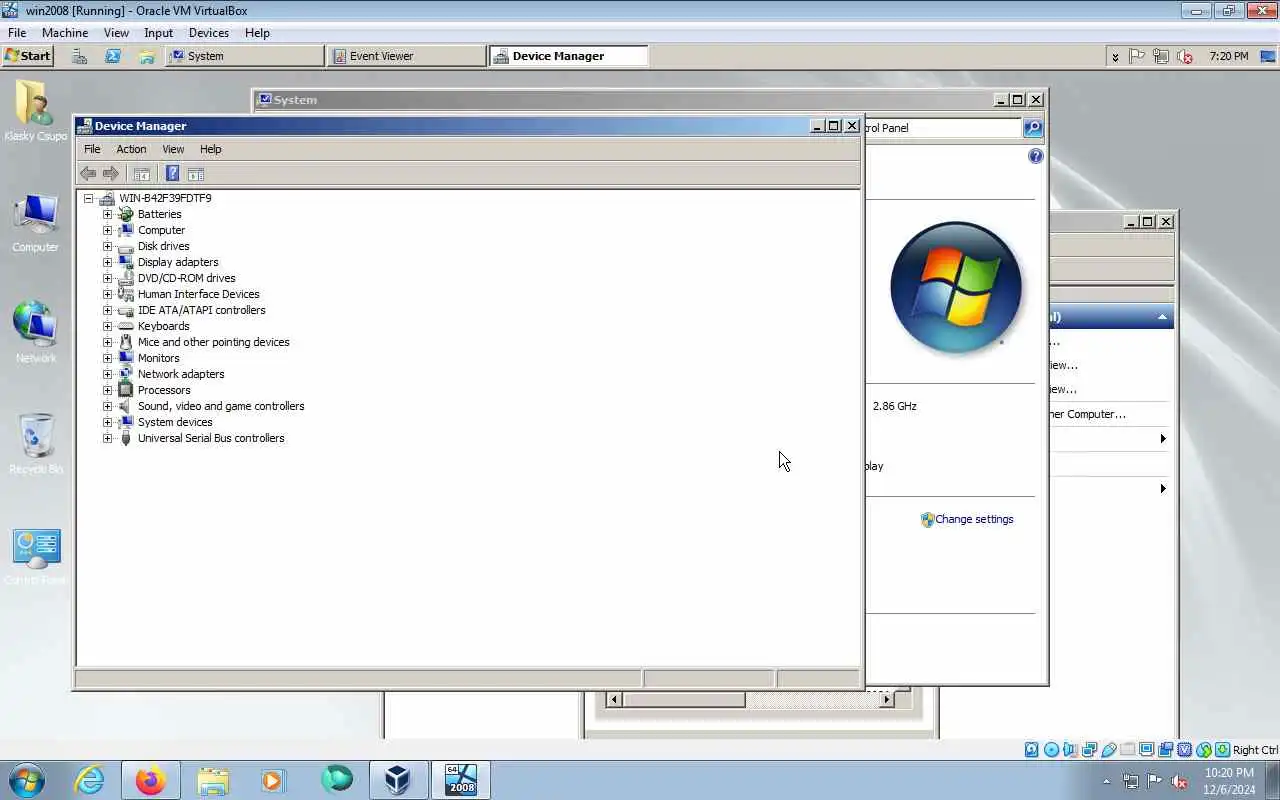Click the horizontal scrollbar thumb in the window behind Device Manager

click(x=684, y=700)
